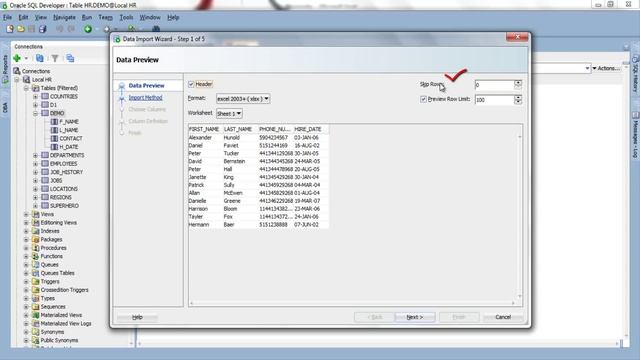Click the funnel Apply Filter icon
This screenshot has height=360, width=640.
pos(55,58)
